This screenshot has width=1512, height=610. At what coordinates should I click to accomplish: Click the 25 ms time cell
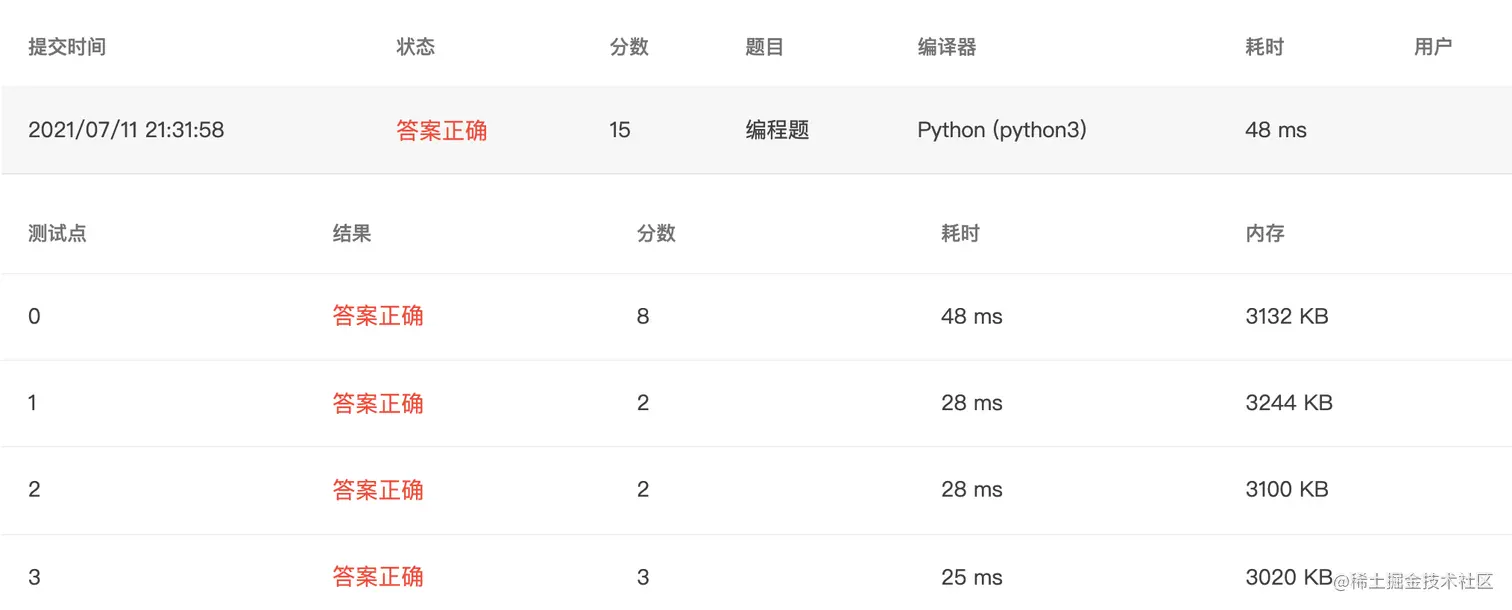coord(972,577)
